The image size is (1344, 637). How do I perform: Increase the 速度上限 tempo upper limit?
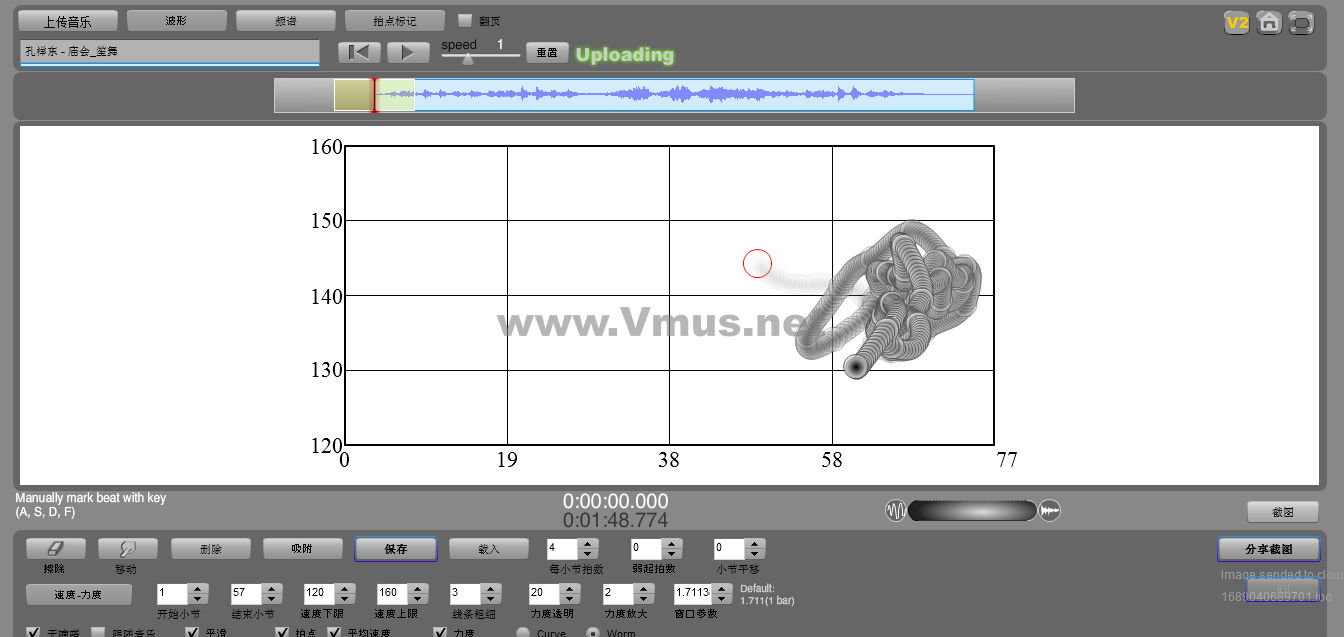click(x=418, y=588)
